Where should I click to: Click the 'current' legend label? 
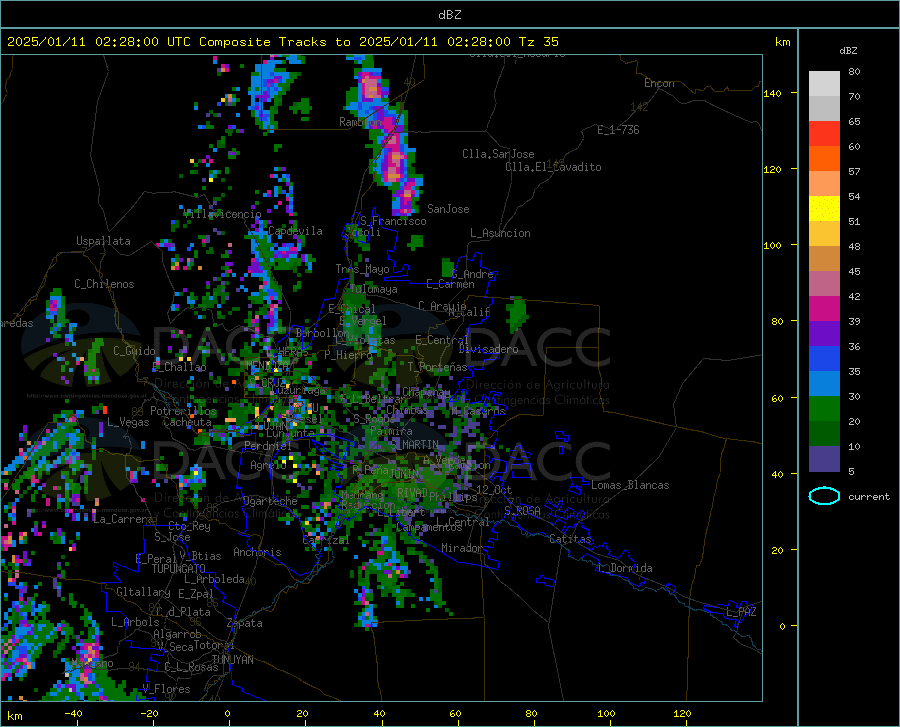point(869,496)
